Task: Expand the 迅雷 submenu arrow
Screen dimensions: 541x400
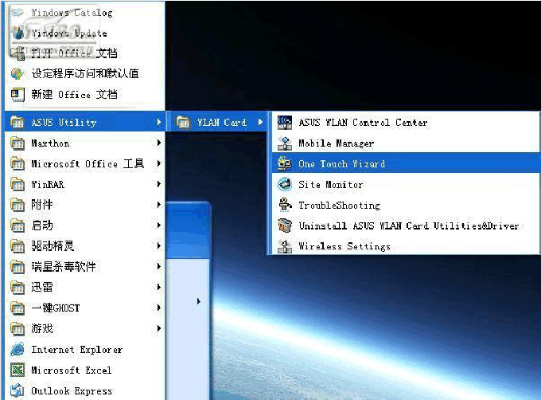Action: point(159,287)
